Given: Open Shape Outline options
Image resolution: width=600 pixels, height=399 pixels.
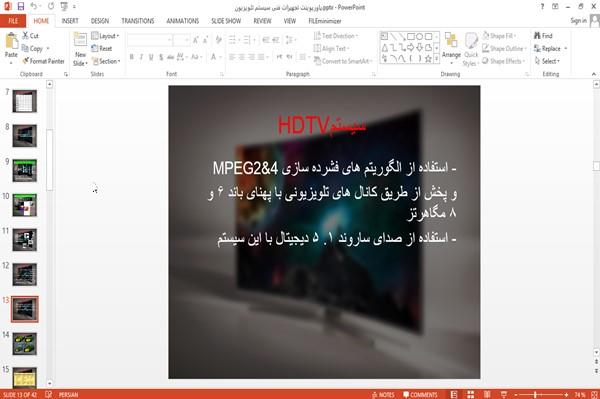Looking at the screenshot, I should pos(504,49).
